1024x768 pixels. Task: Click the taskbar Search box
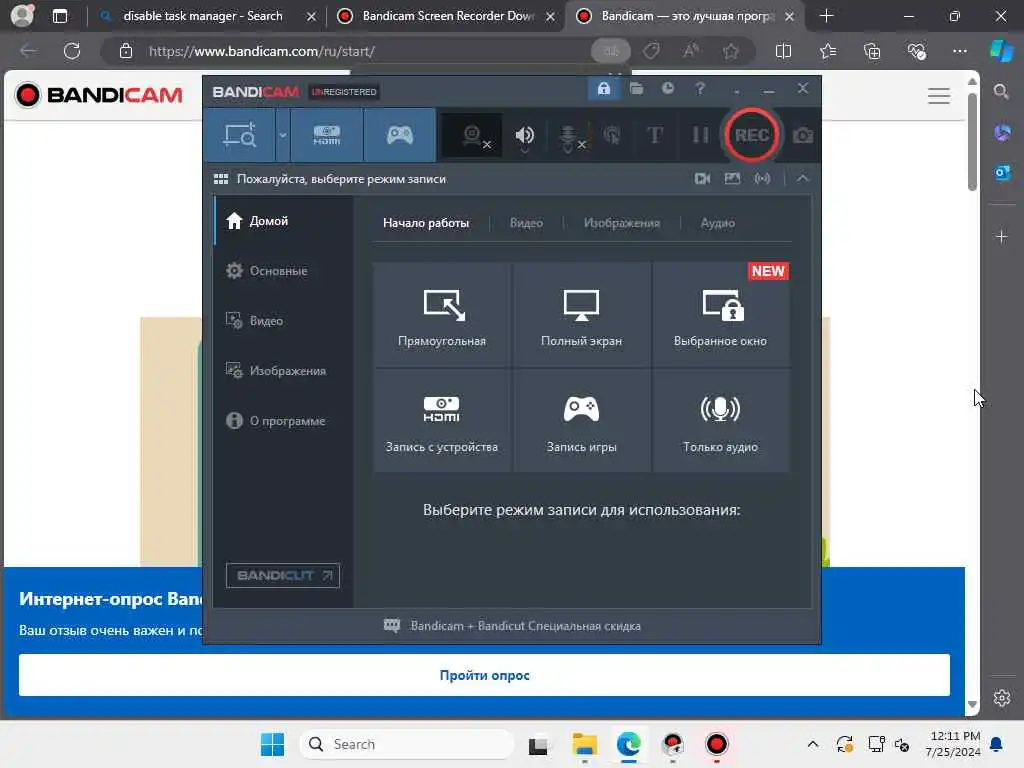tap(407, 744)
